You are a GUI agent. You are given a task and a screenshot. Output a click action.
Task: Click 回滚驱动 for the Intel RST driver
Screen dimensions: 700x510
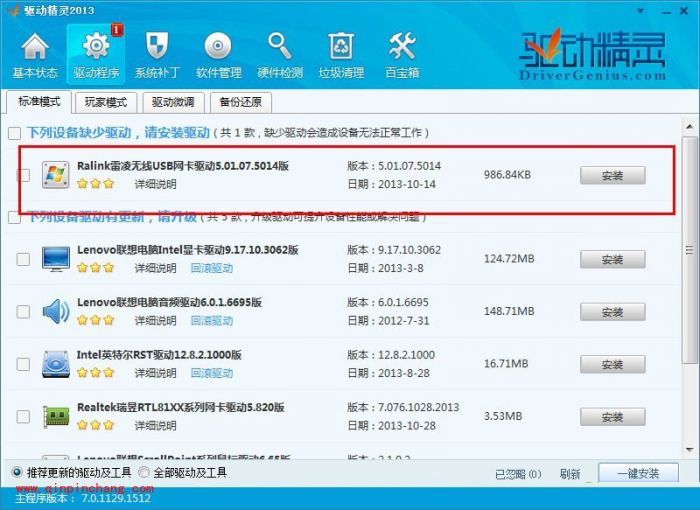(x=212, y=373)
